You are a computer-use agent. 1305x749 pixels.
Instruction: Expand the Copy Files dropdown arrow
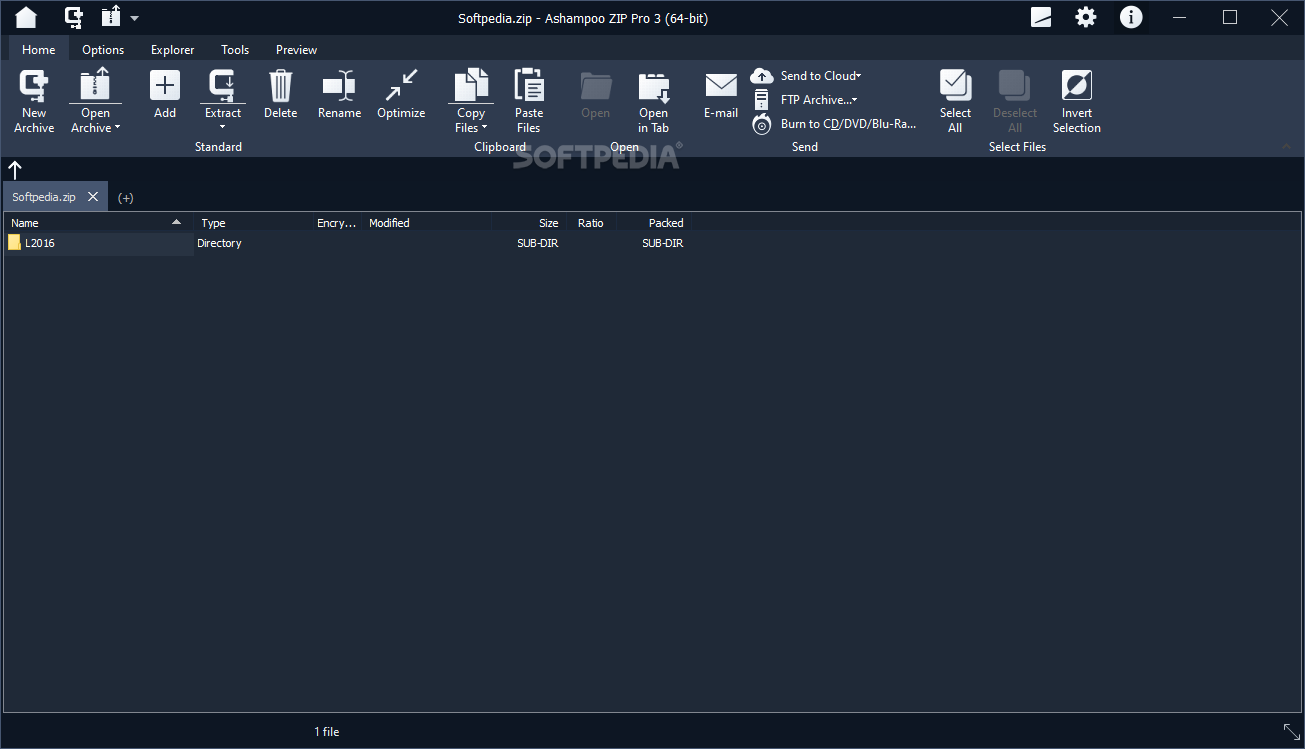[x=485, y=128]
